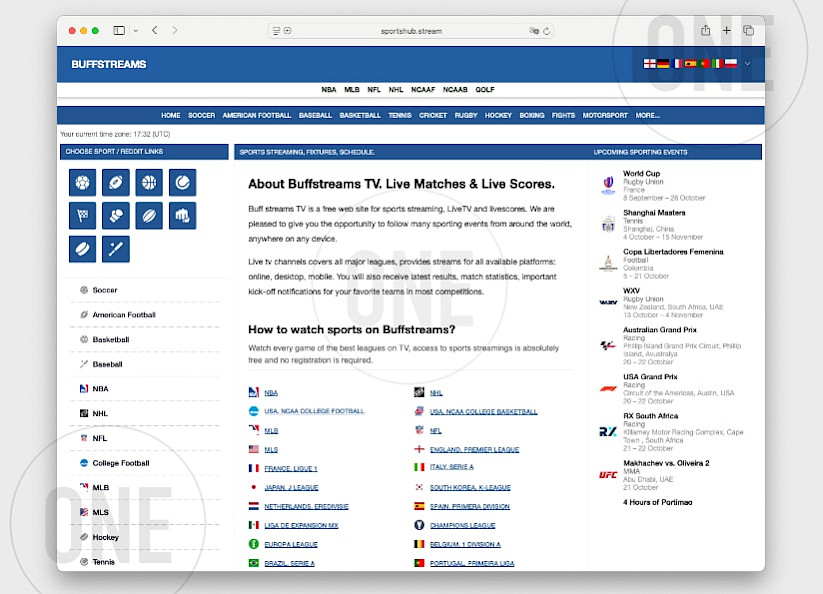Click NBA in the top league links
823x594 pixels.
(329, 90)
